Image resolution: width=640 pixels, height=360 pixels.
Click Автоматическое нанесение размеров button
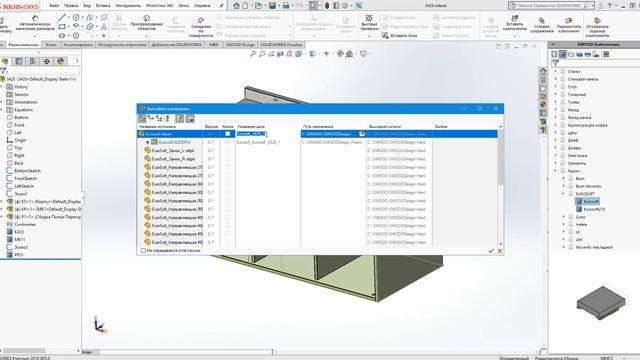click(35, 24)
